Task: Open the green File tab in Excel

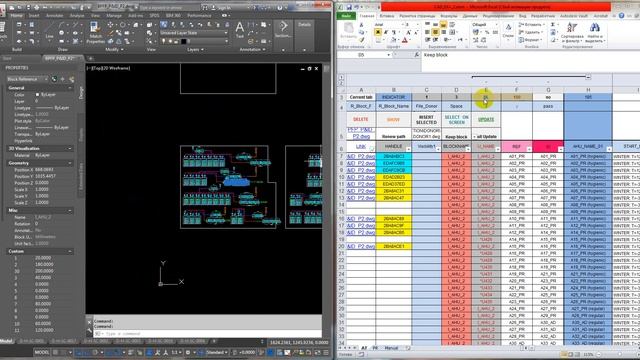Action: pos(346,16)
